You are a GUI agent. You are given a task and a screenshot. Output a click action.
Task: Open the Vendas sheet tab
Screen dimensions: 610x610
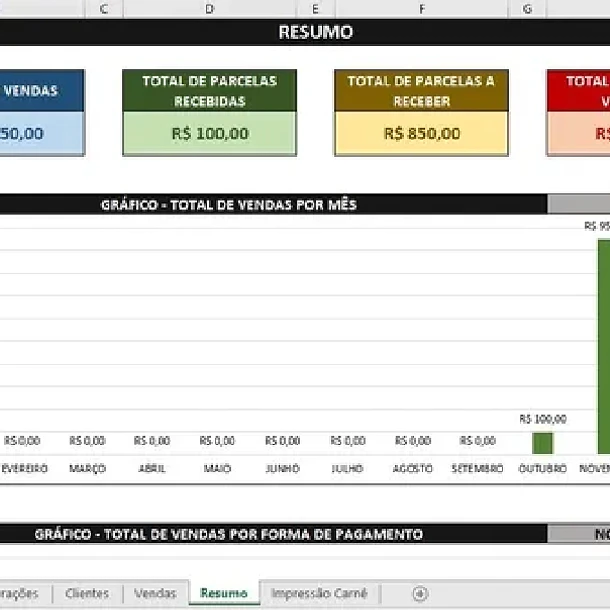[x=156, y=594]
